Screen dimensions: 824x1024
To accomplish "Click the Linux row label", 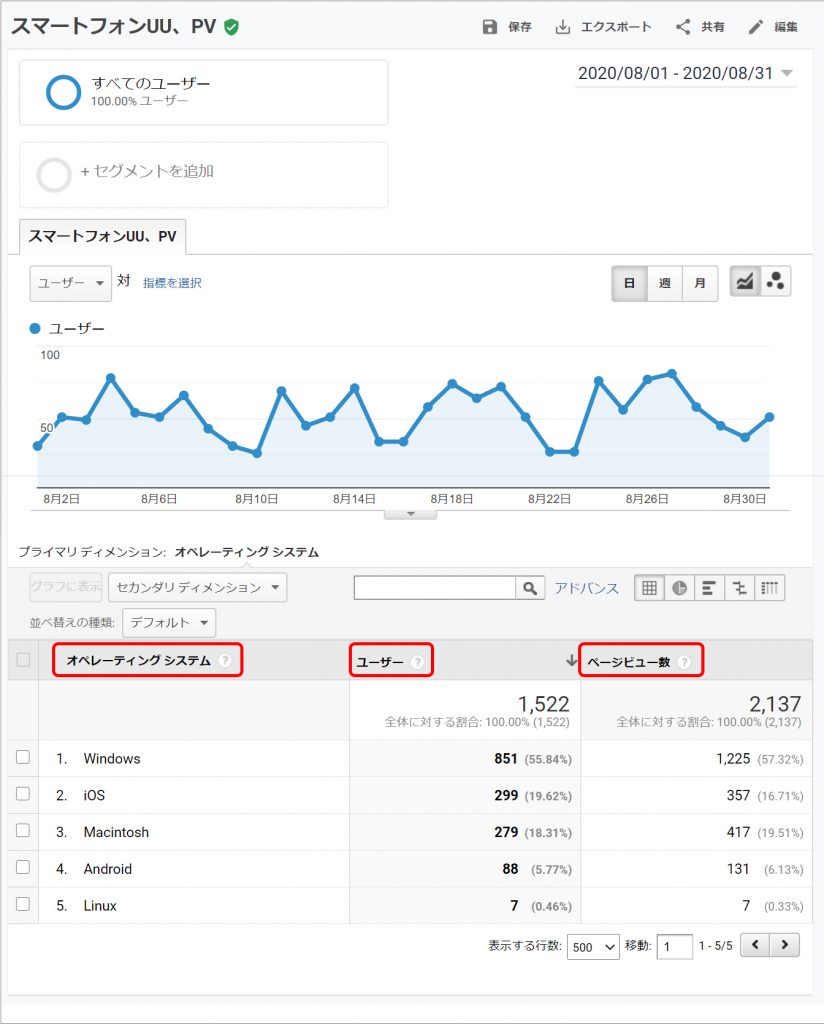I will coord(100,905).
